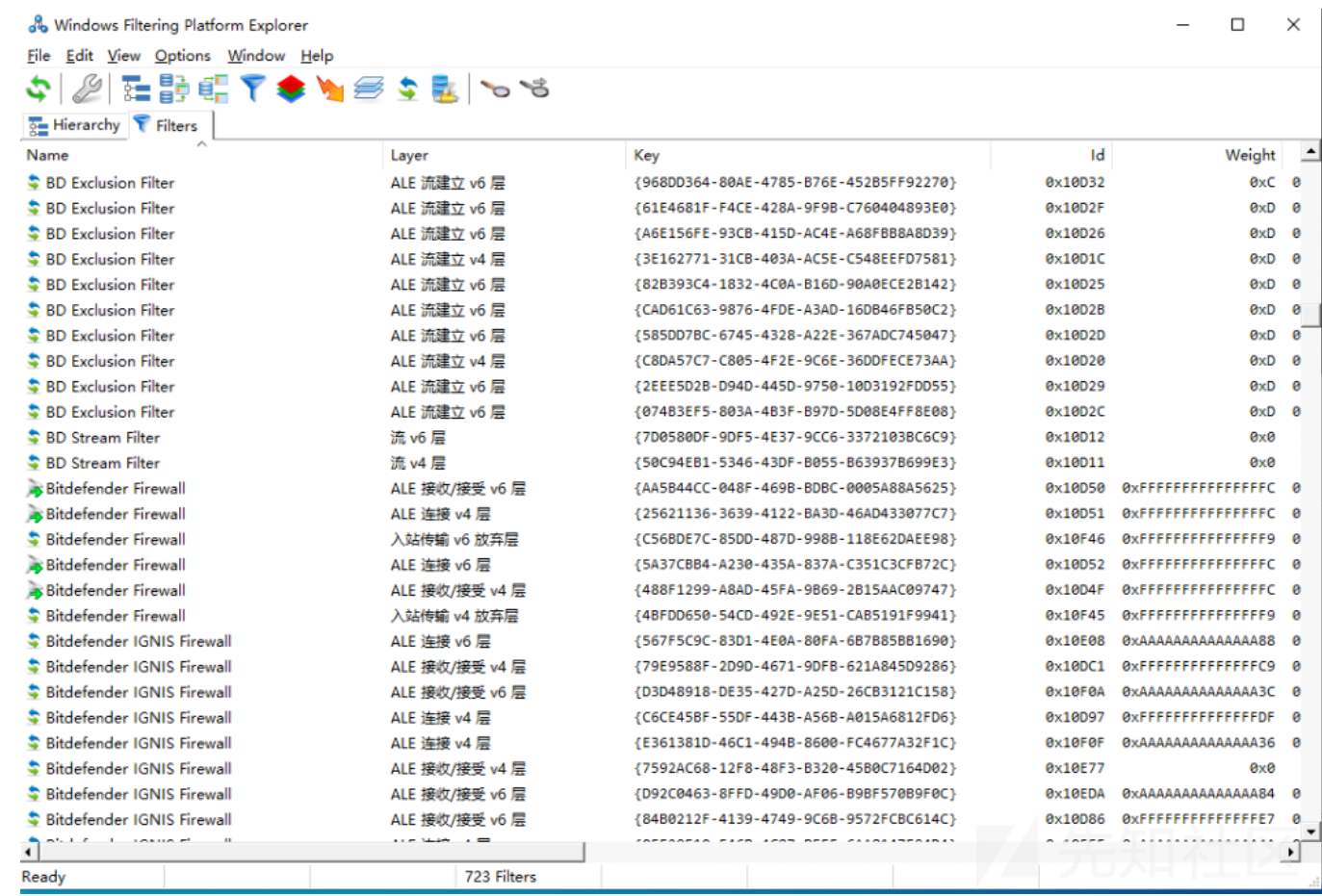Click the blue funnel Filters toolbar icon
Screen dimensions: 1322x896
252,90
